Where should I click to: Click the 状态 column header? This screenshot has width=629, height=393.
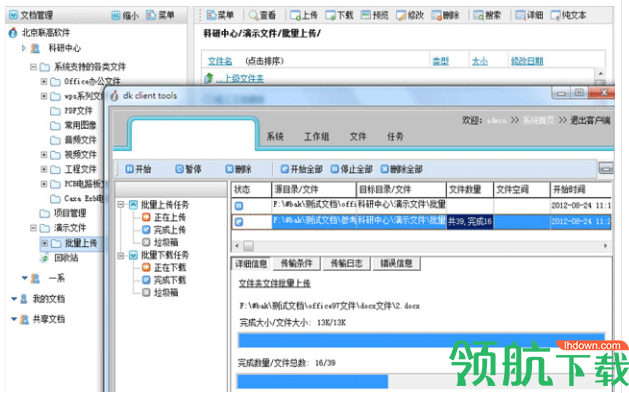(x=252, y=189)
